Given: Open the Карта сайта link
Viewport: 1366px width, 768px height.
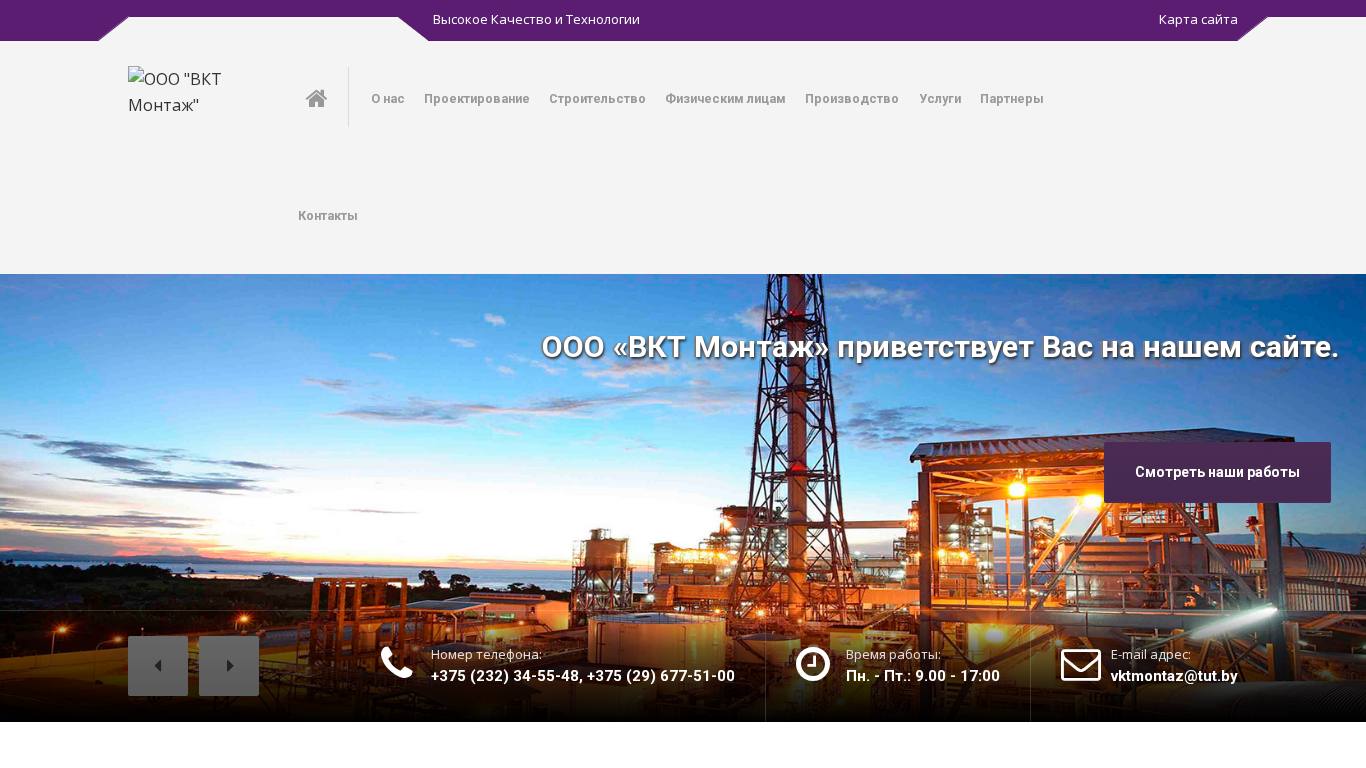Looking at the screenshot, I should point(1198,20).
